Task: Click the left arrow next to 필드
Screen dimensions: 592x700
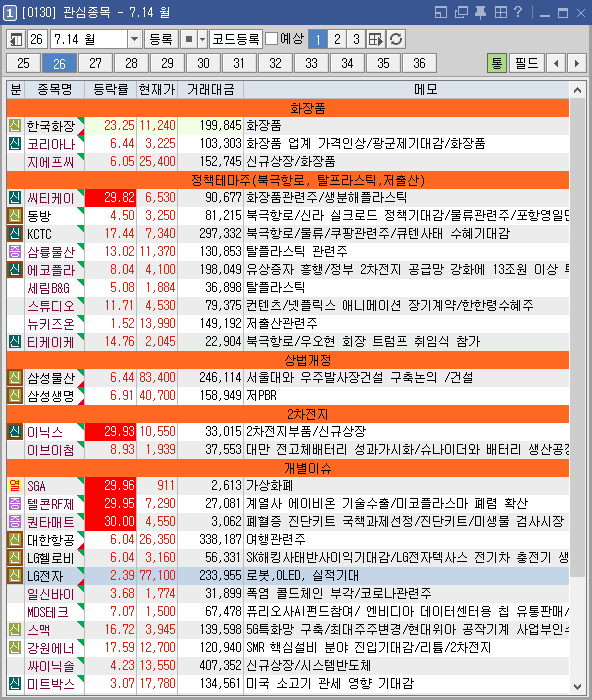Action: tap(556, 63)
